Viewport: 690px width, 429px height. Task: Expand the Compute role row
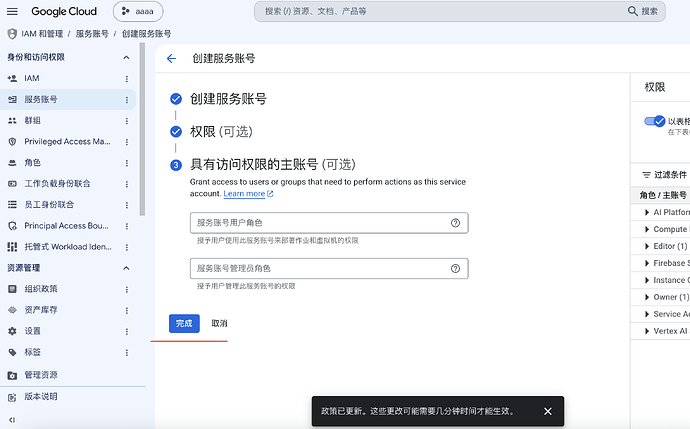[647, 229]
